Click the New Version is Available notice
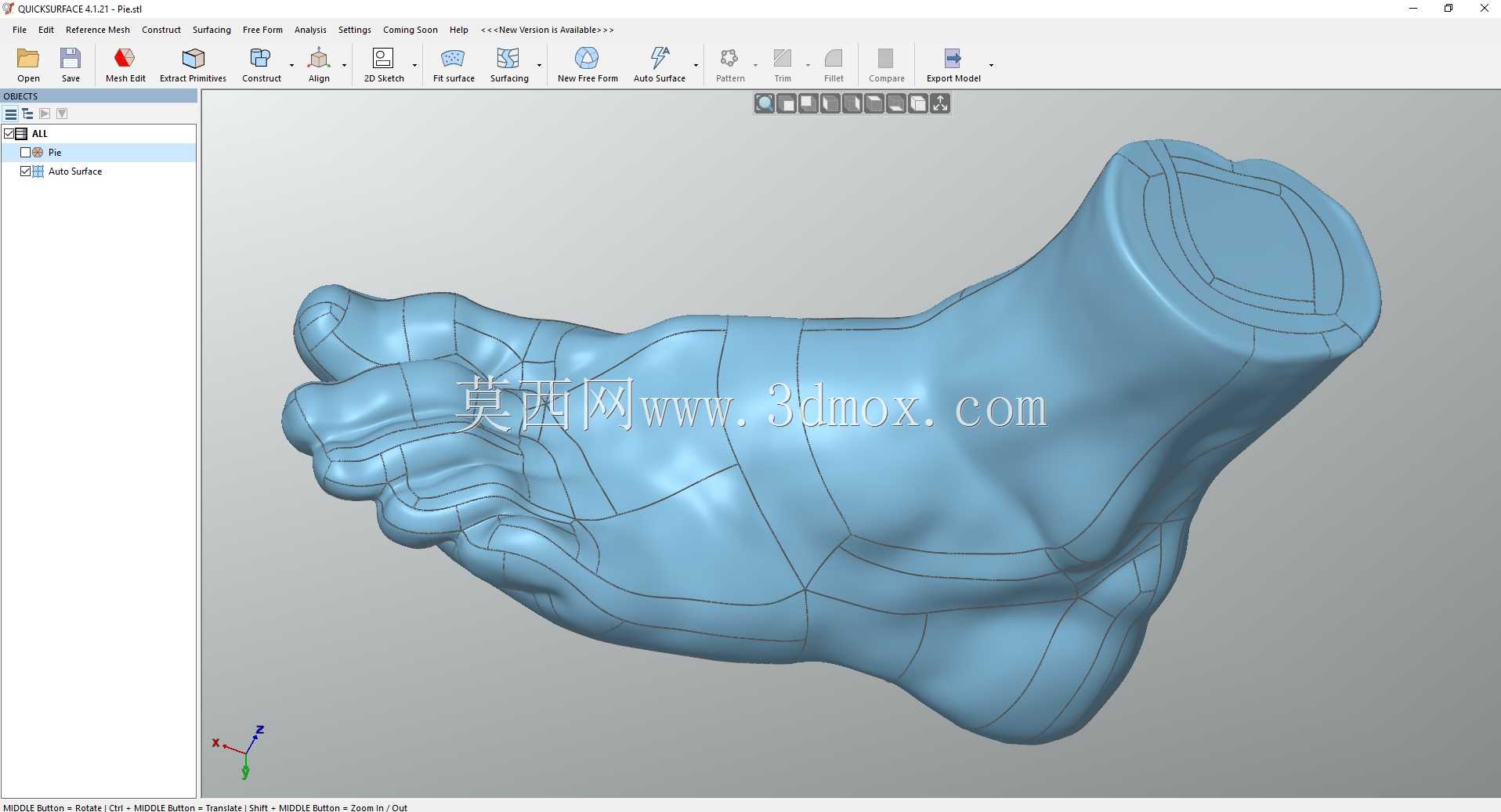Image resolution: width=1501 pixels, height=812 pixels. [548, 30]
